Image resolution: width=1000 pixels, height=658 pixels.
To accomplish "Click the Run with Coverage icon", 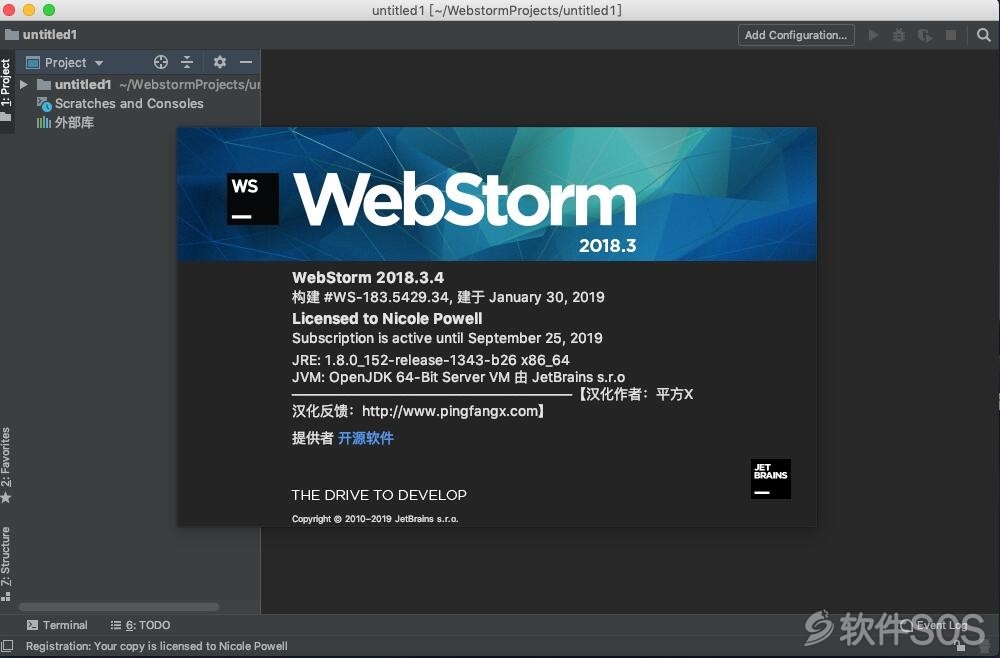I will tap(925, 35).
